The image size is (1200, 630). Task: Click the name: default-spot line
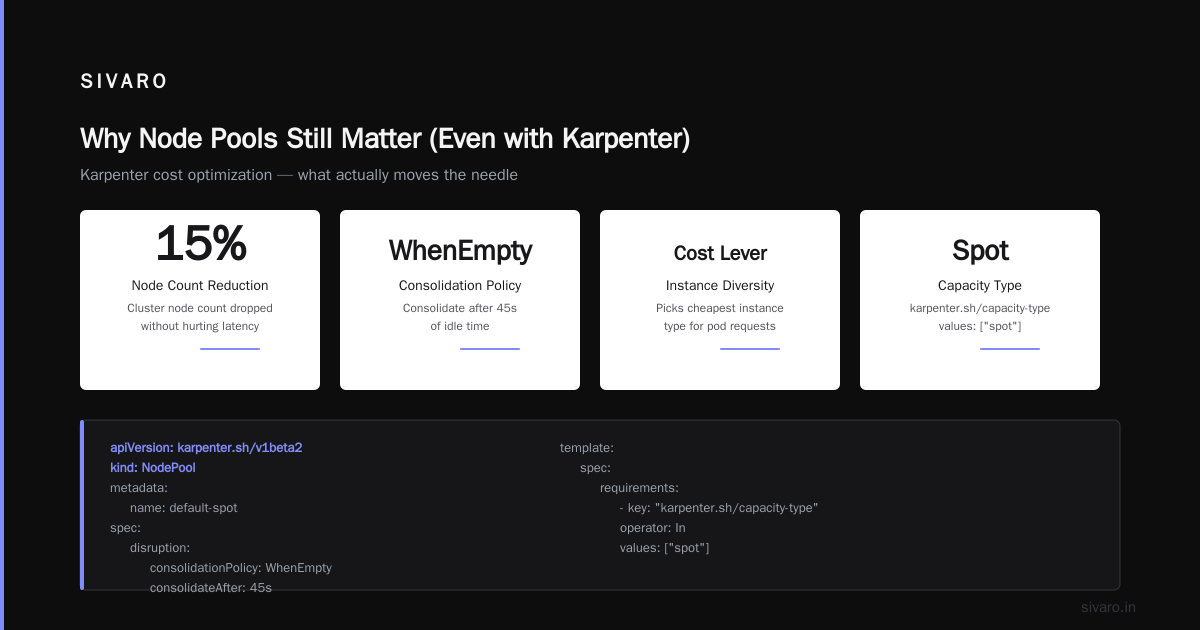tap(184, 508)
